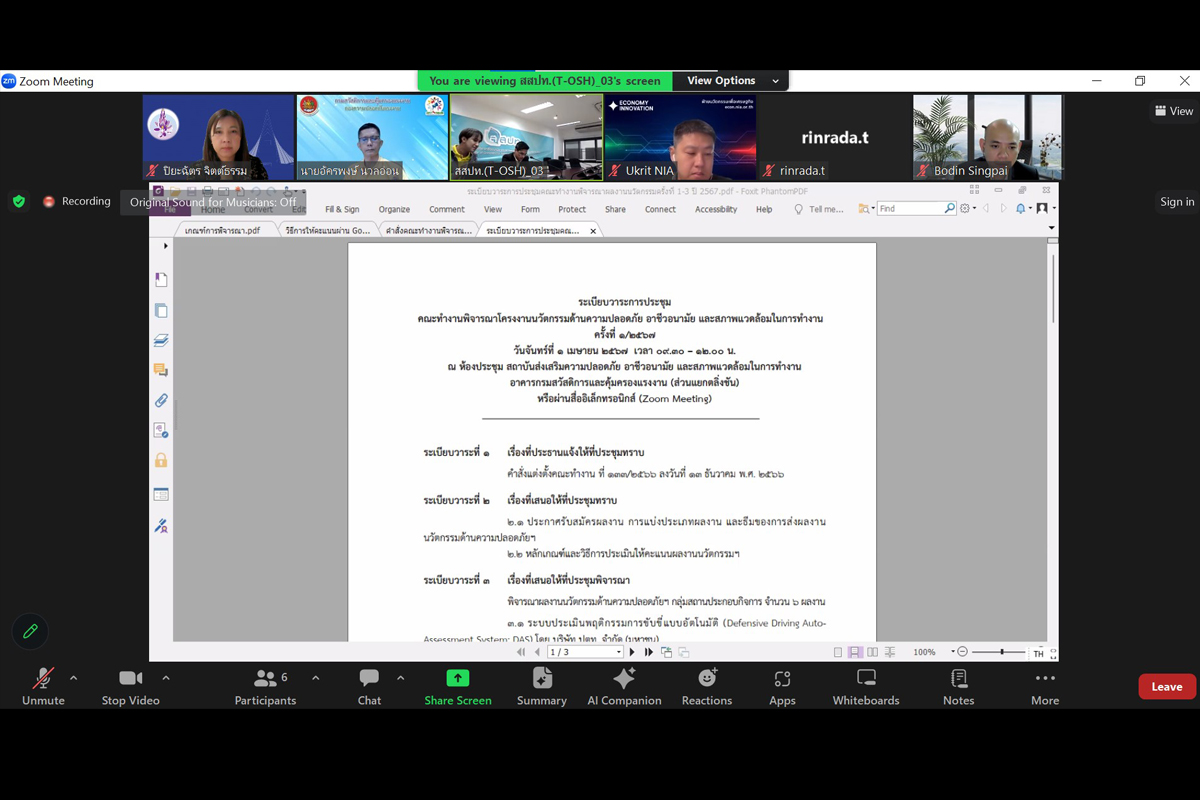Click the Apps icon

click(782, 686)
